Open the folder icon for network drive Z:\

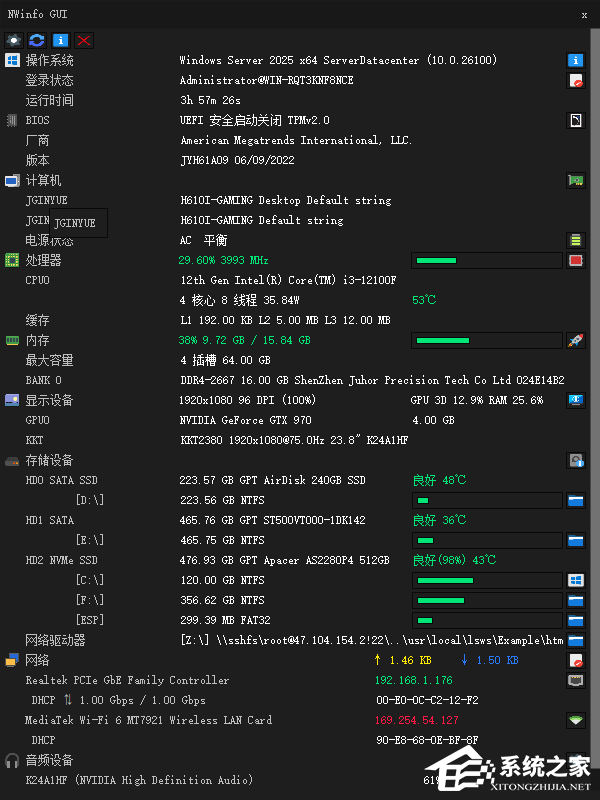pyautogui.click(x=576, y=640)
